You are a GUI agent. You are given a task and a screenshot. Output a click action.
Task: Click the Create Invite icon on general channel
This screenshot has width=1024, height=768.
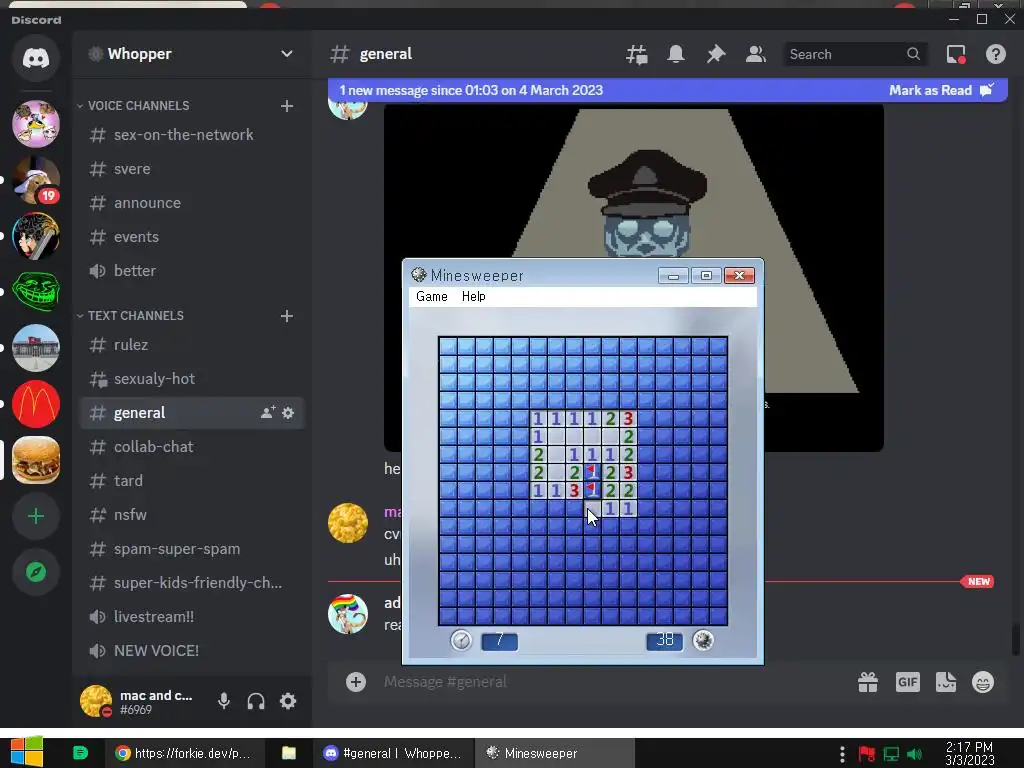267,413
